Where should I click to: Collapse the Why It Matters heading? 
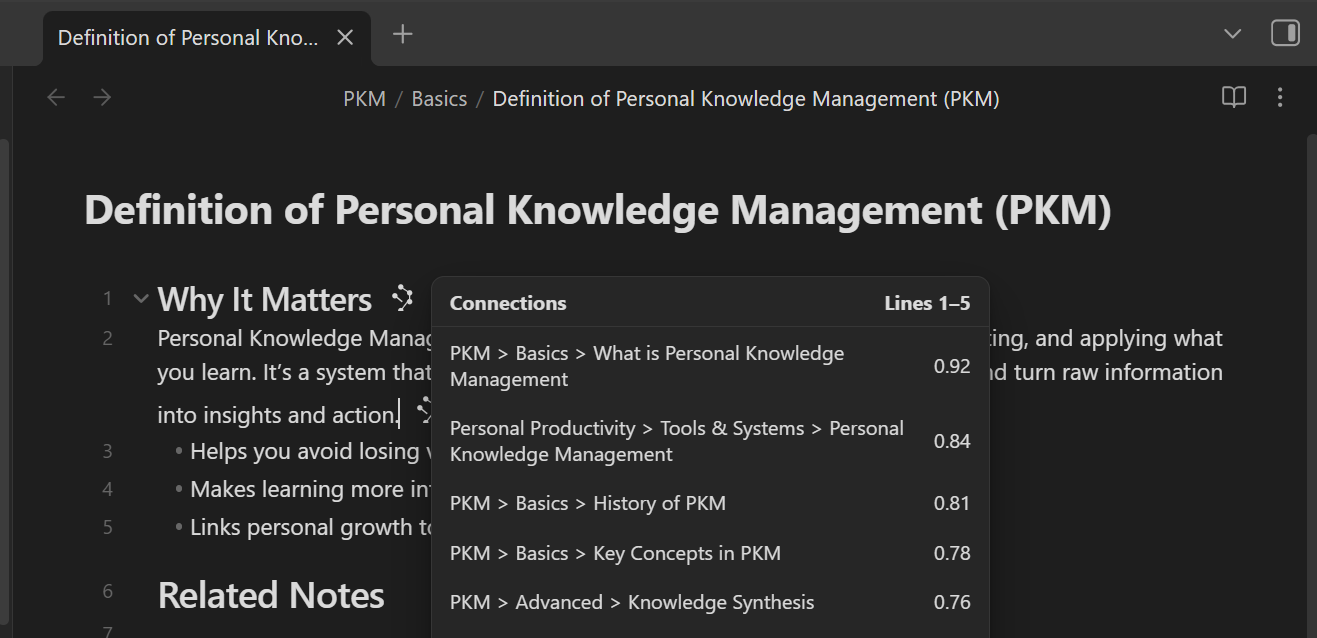pos(141,298)
